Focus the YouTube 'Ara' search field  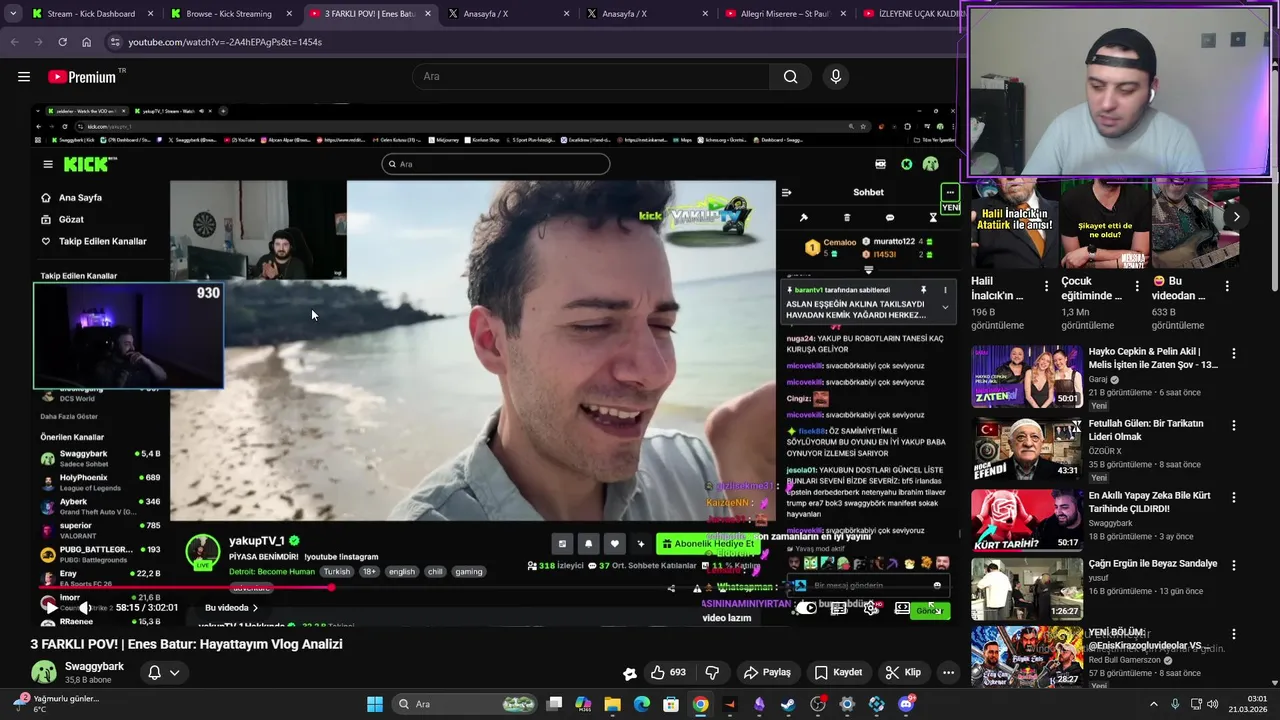(x=591, y=77)
